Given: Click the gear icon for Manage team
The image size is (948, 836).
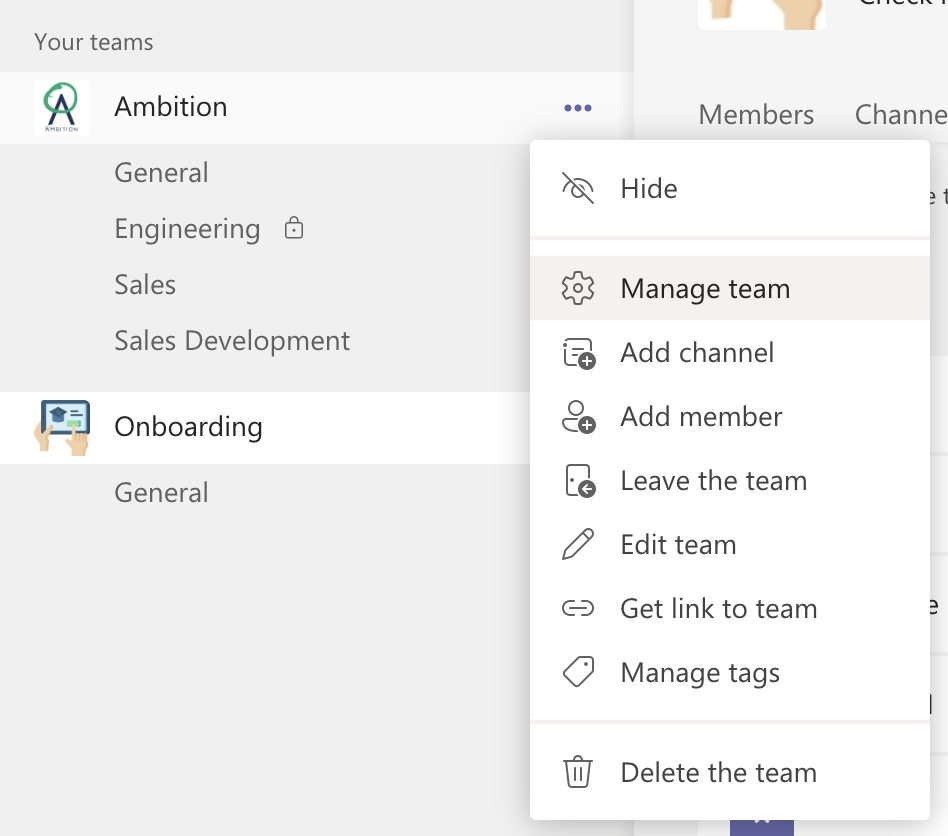Looking at the screenshot, I should pos(578,289).
